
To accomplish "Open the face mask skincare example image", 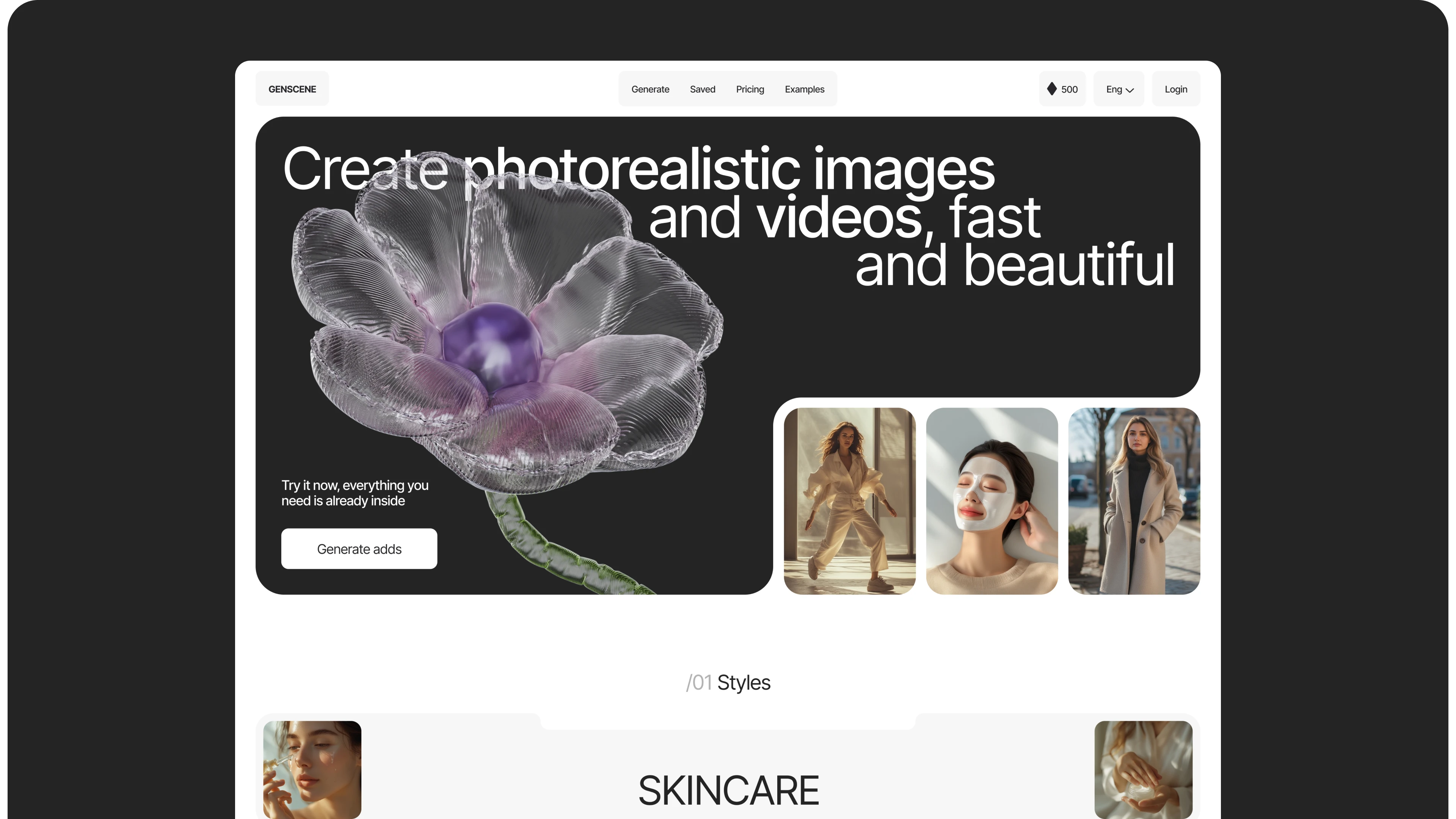I will tap(992, 501).
